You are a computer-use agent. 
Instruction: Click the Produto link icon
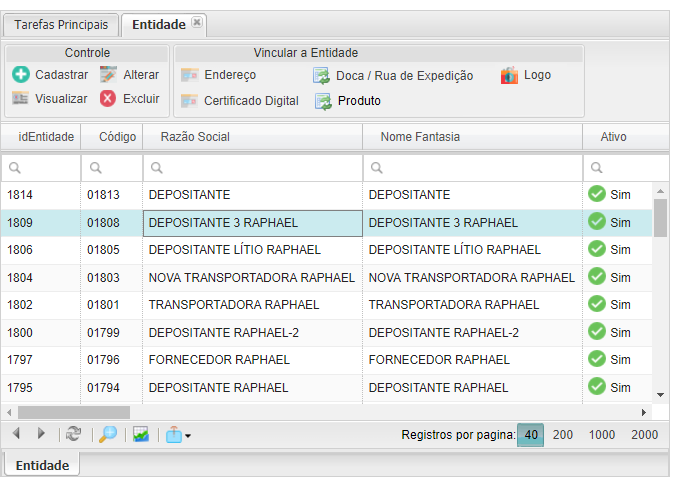coord(323,101)
